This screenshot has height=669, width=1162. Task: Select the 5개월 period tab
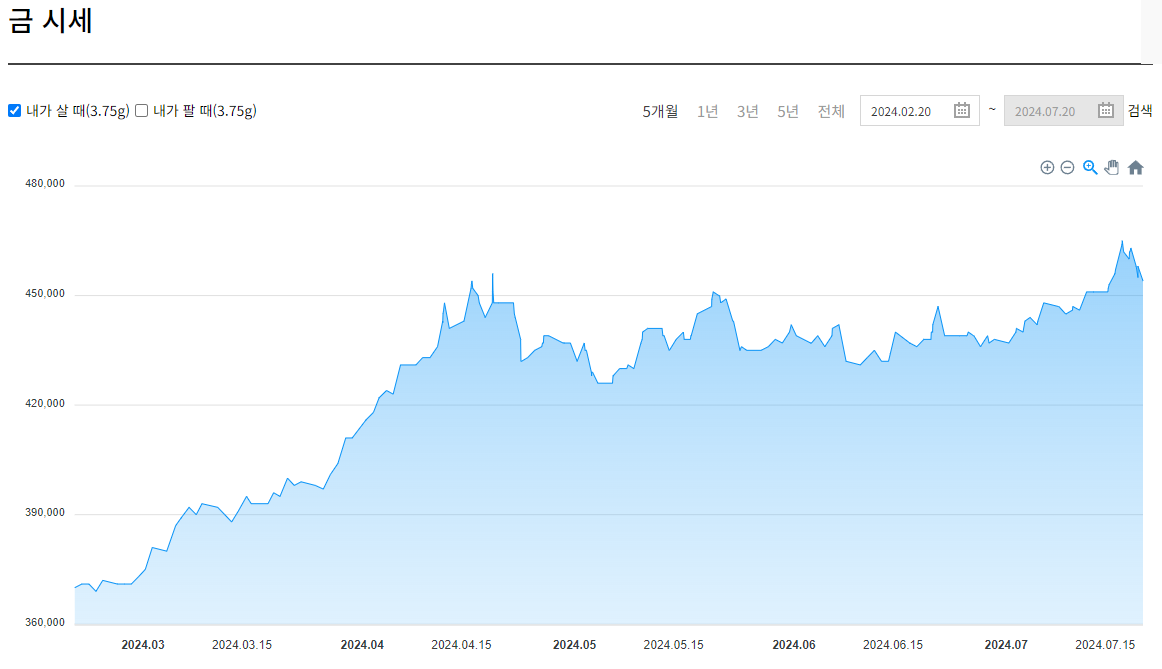tap(660, 111)
